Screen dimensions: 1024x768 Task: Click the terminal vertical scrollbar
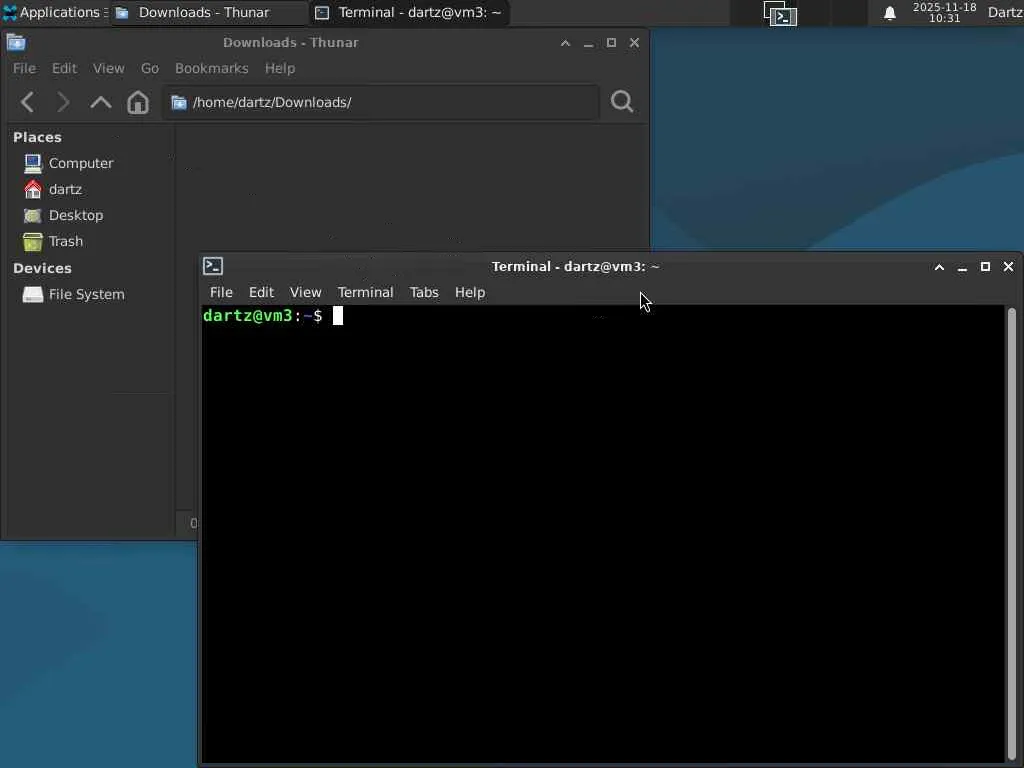coord(1012,534)
